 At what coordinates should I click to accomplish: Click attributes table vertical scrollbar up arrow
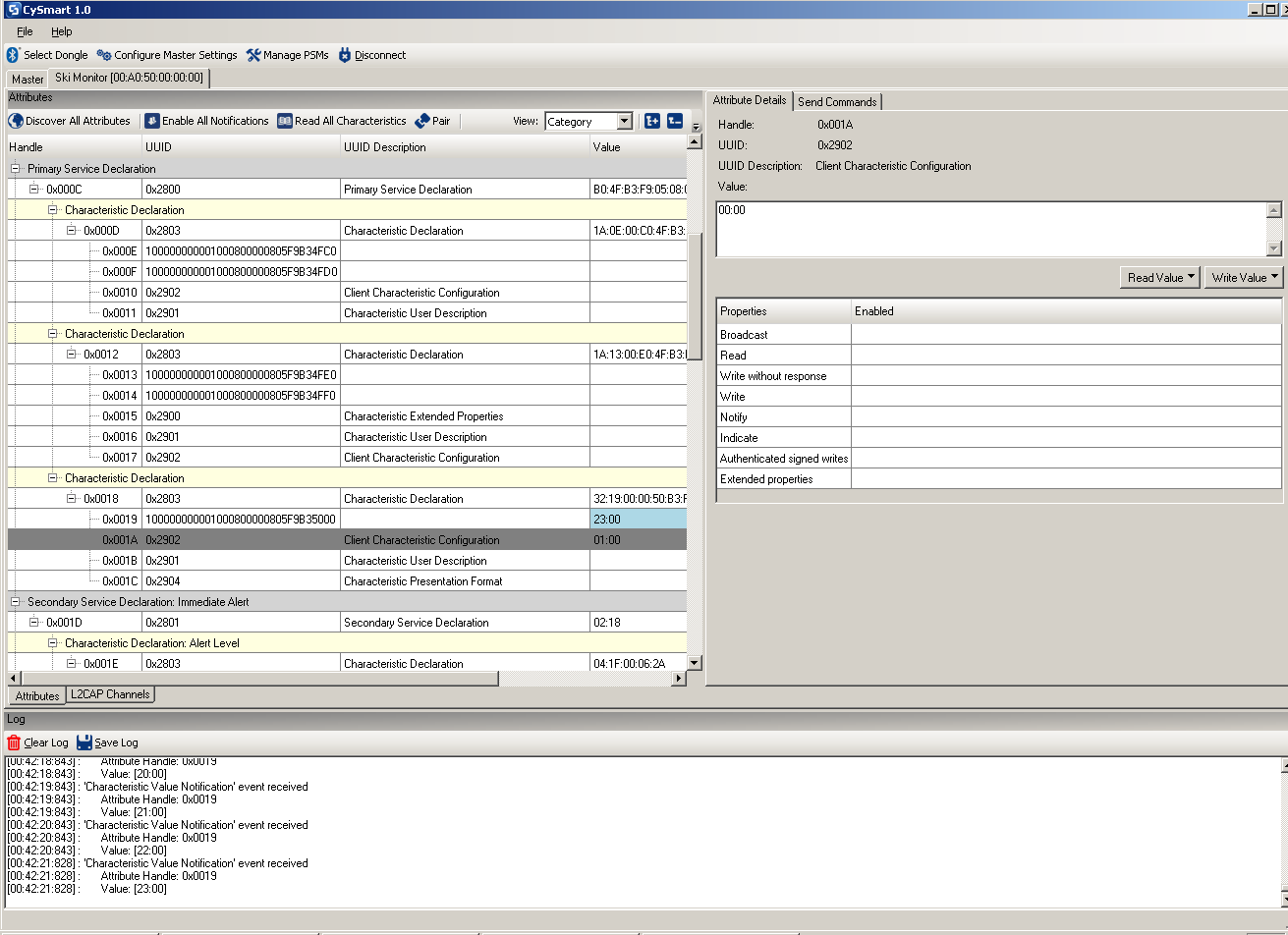click(x=695, y=142)
